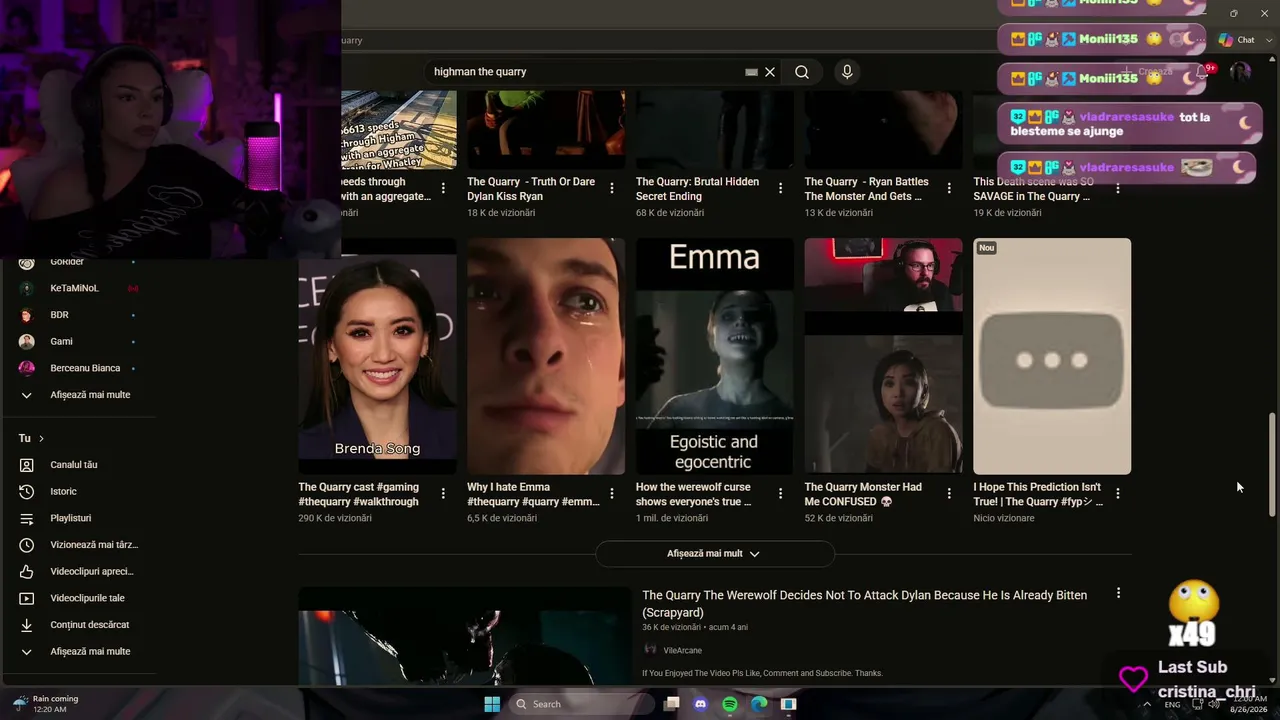Open the Watch Later clock icon
The width and height of the screenshot is (1280, 720).
(x=27, y=545)
